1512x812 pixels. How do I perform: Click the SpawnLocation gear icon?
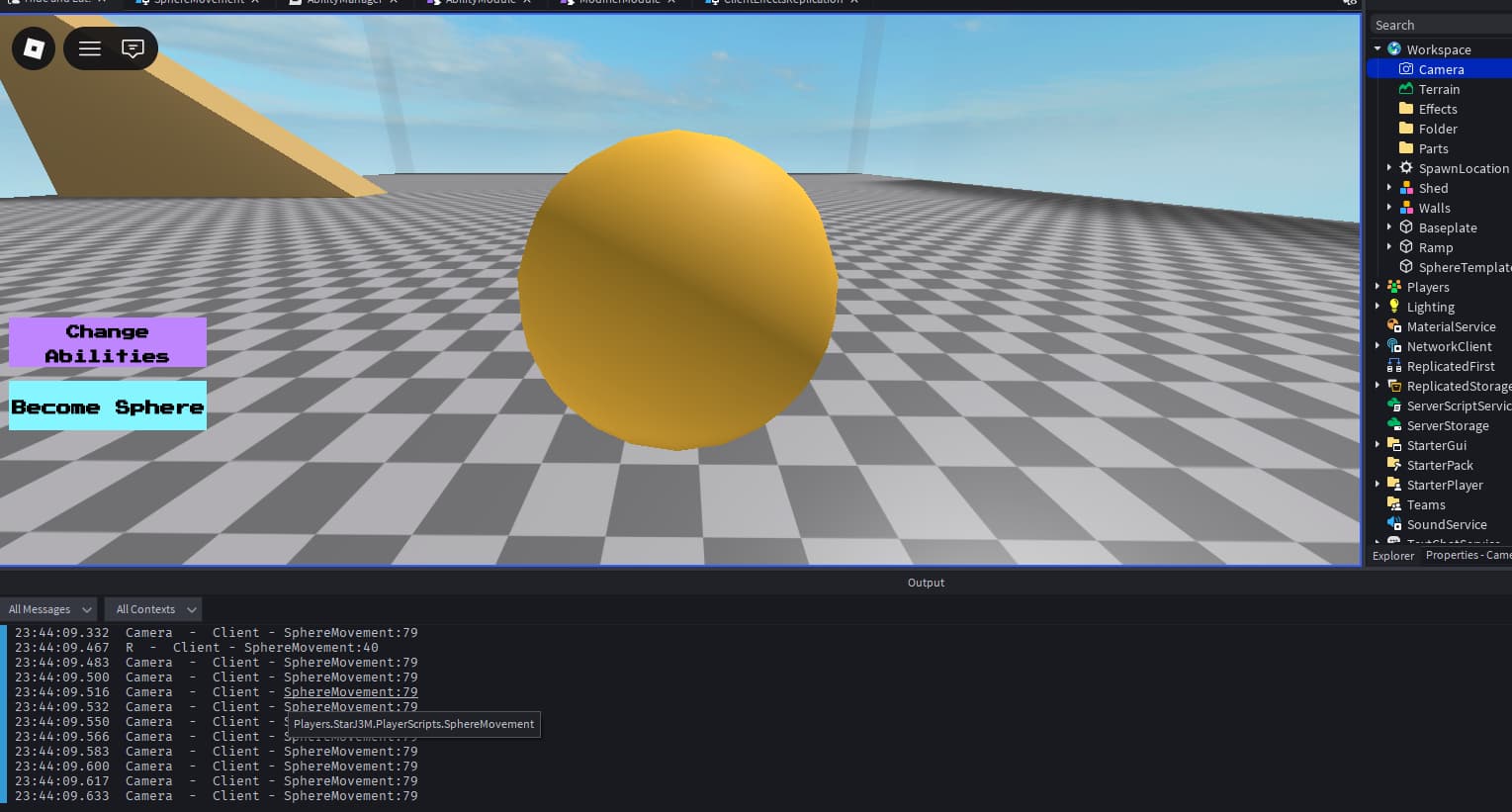pyautogui.click(x=1406, y=168)
